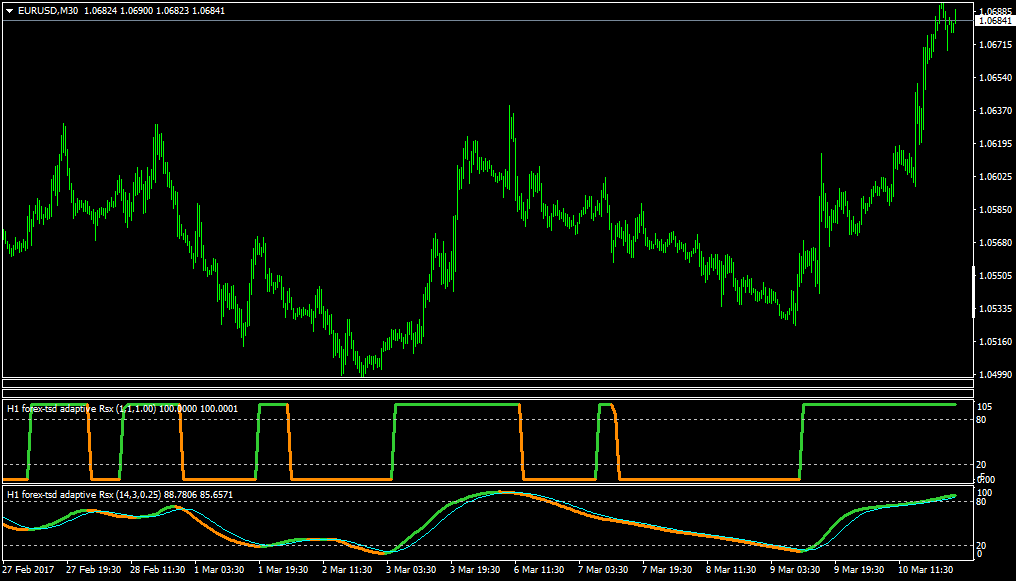Image resolution: width=1016 pixels, height=581 pixels.
Task: Click the 105 scale value in first Rsx window
Action: pyautogui.click(x=984, y=407)
